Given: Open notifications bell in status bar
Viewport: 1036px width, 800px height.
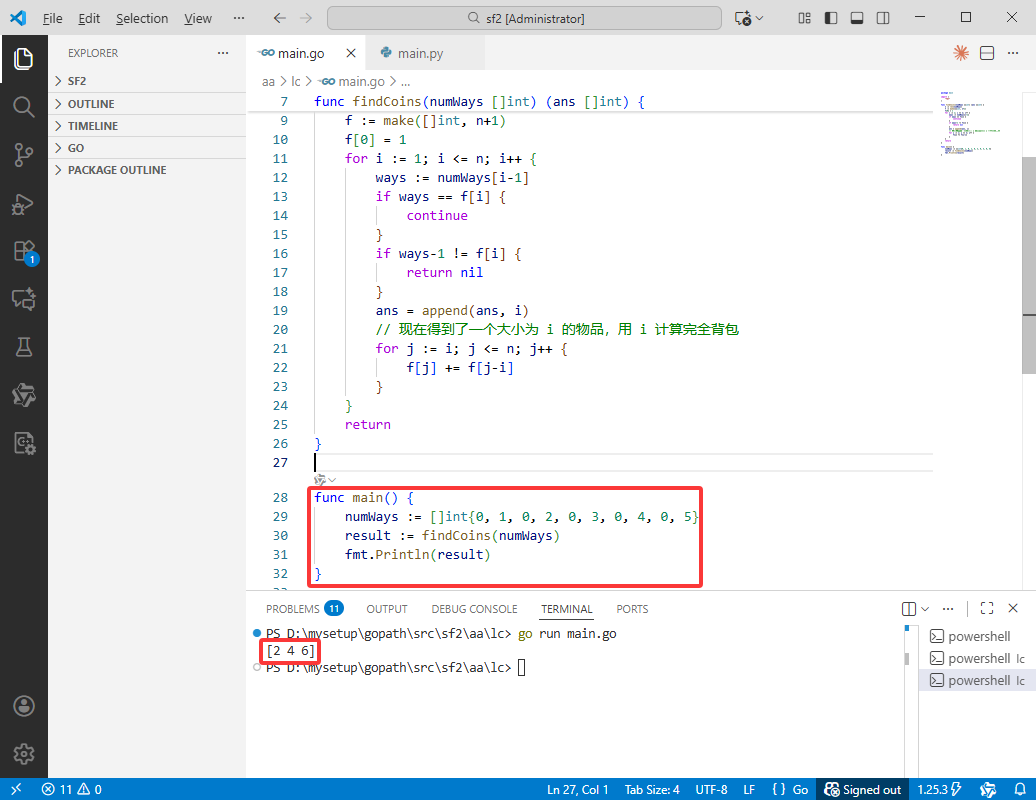Looking at the screenshot, I should point(1020,789).
